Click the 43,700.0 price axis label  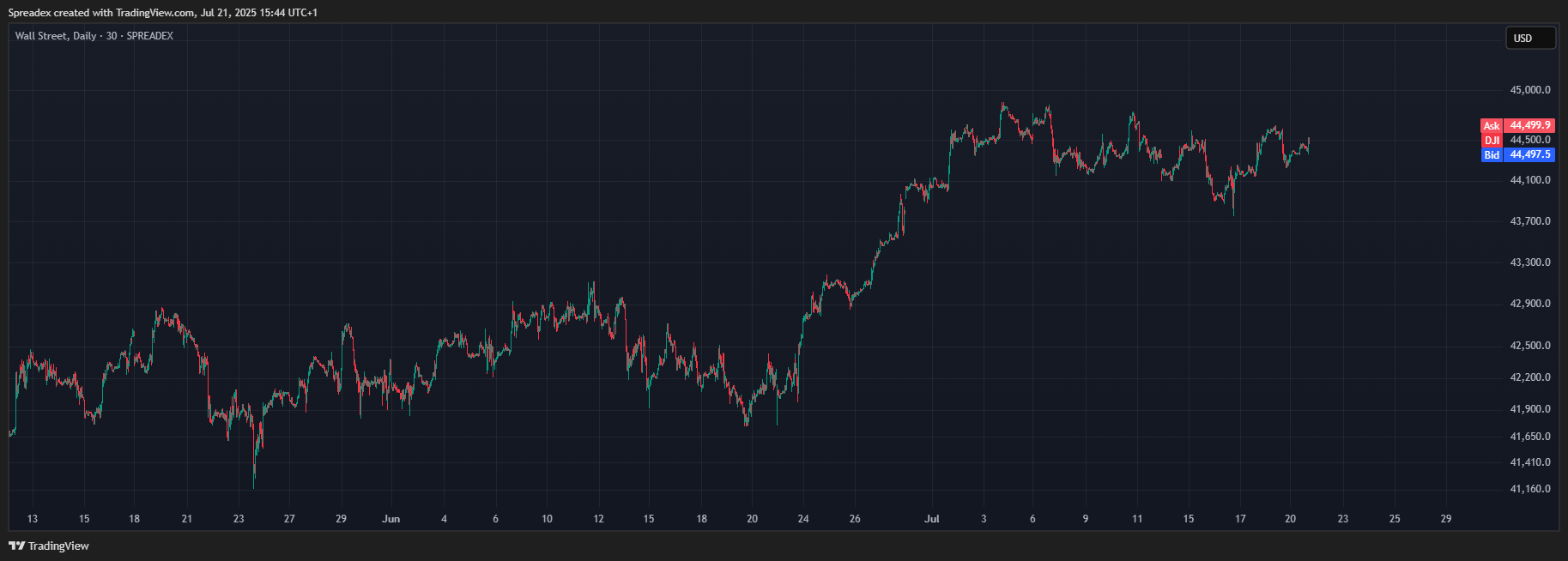pyautogui.click(x=1530, y=221)
